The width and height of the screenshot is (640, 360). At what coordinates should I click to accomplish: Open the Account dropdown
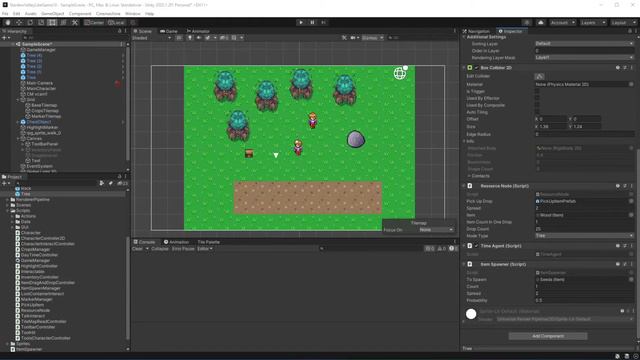tap(562, 22)
